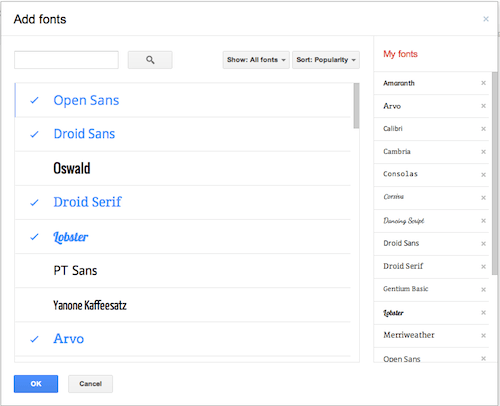The height and width of the screenshot is (406, 500).
Task: Remove Lobster from My fonts
Action: pos(483,313)
